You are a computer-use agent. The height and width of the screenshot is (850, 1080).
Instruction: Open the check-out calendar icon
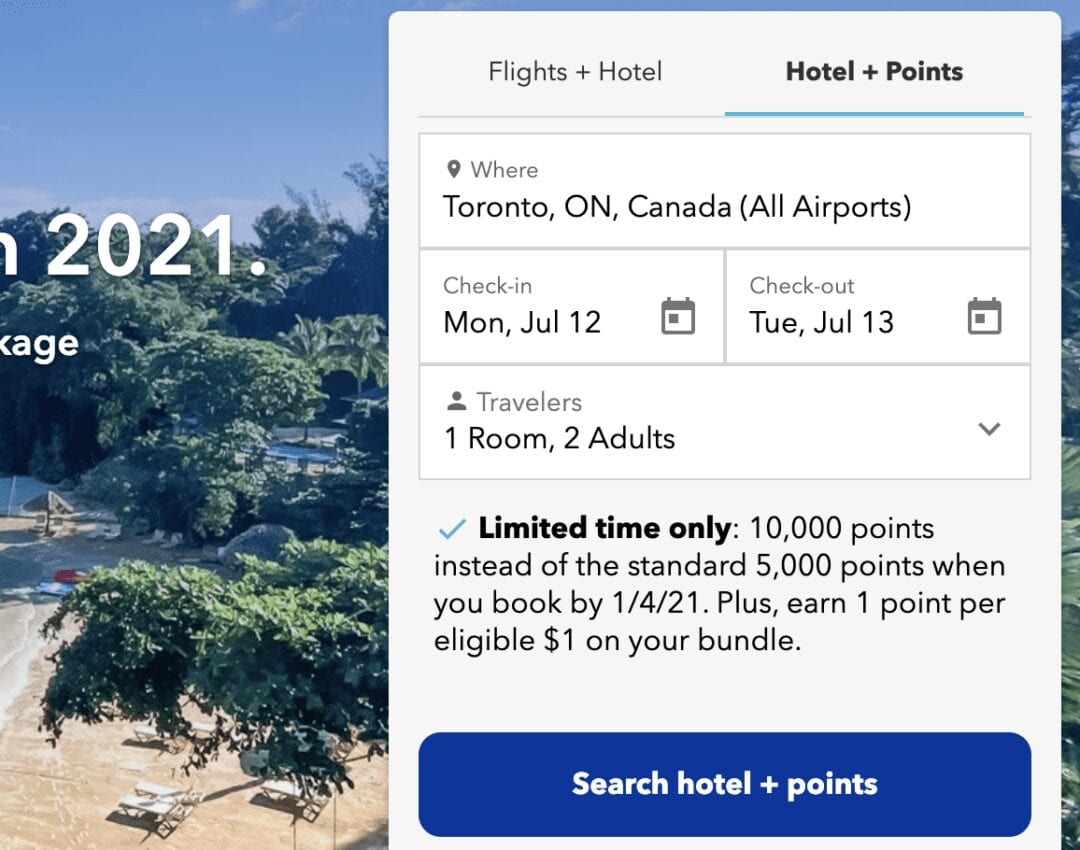tap(986, 314)
